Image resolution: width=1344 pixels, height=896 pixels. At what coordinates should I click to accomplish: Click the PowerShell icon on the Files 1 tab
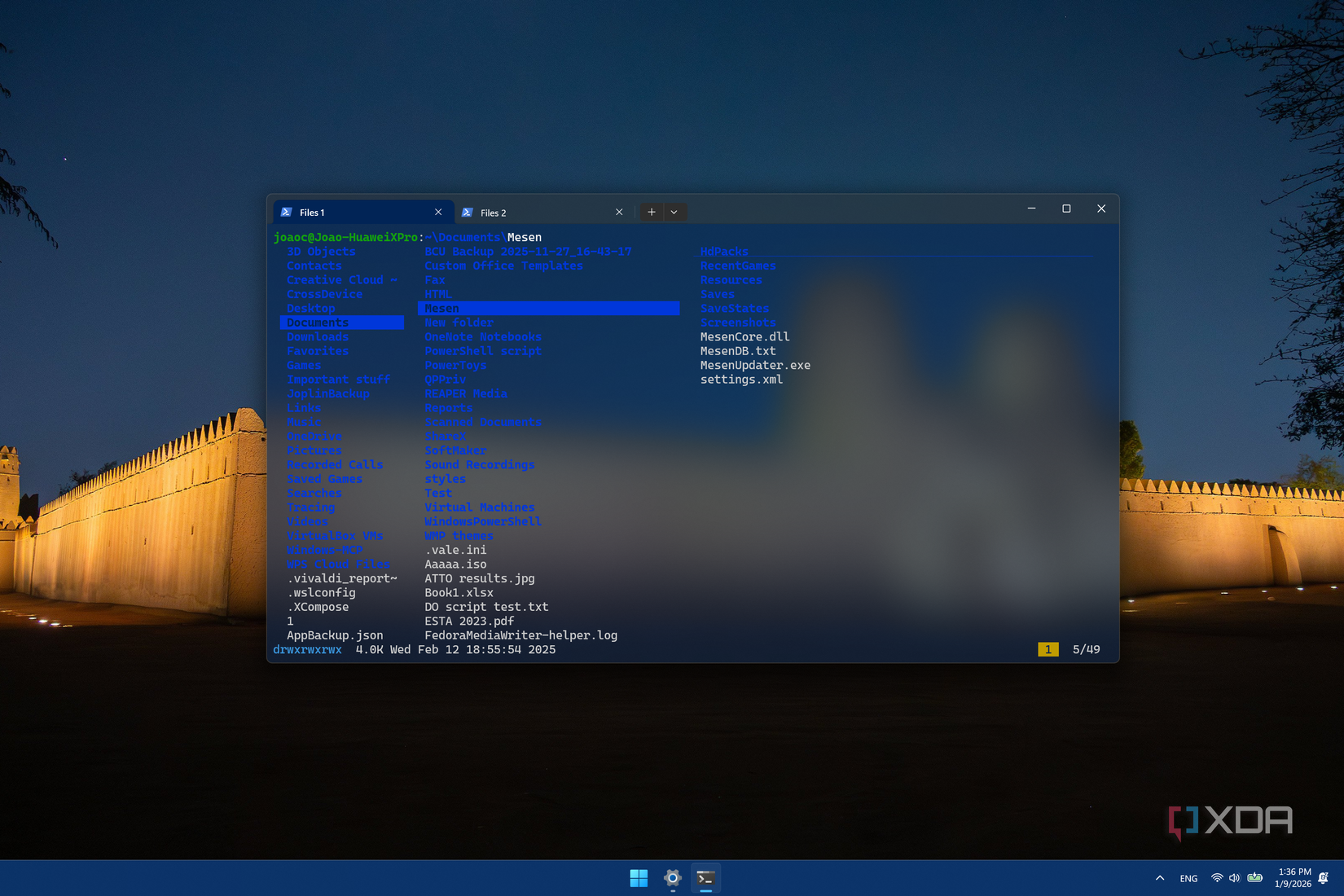pyautogui.click(x=287, y=212)
